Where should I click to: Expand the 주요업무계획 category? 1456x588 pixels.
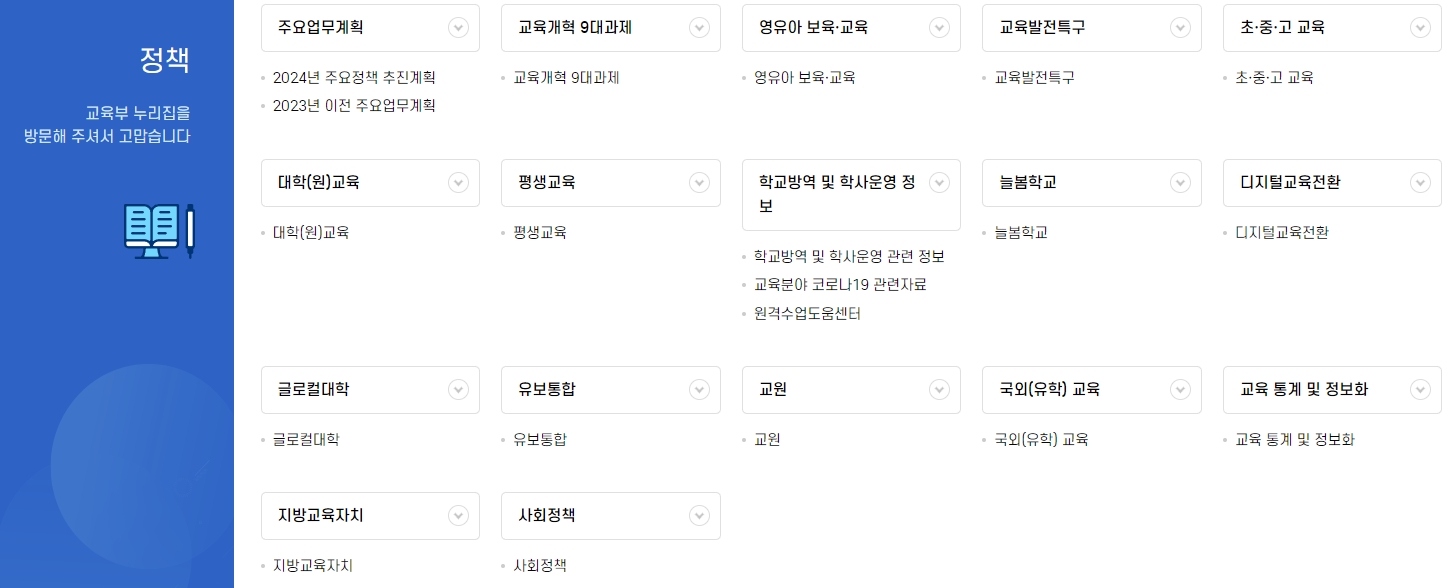click(458, 27)
